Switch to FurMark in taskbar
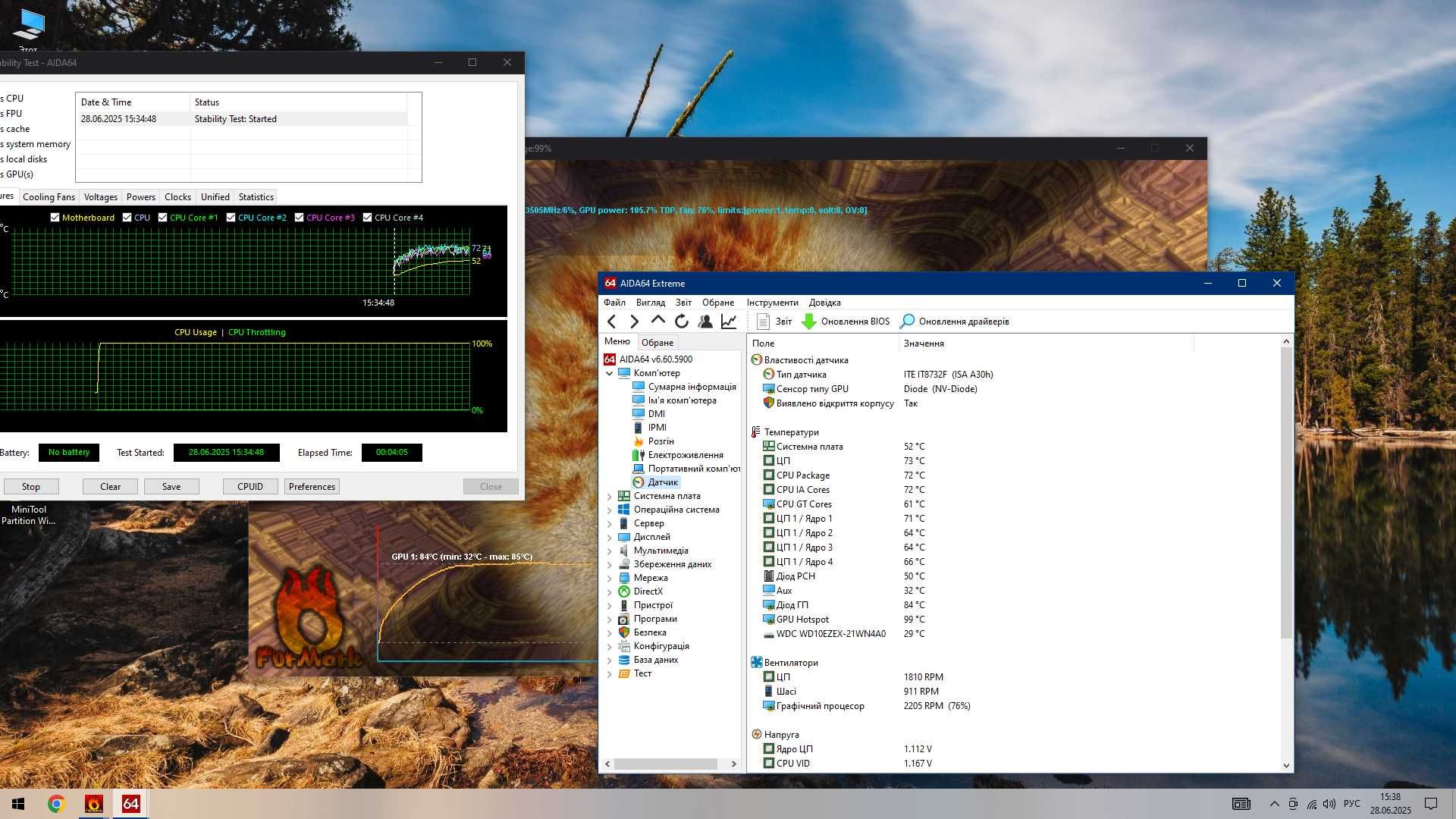Screen dimensions: 1456x819 94,804
